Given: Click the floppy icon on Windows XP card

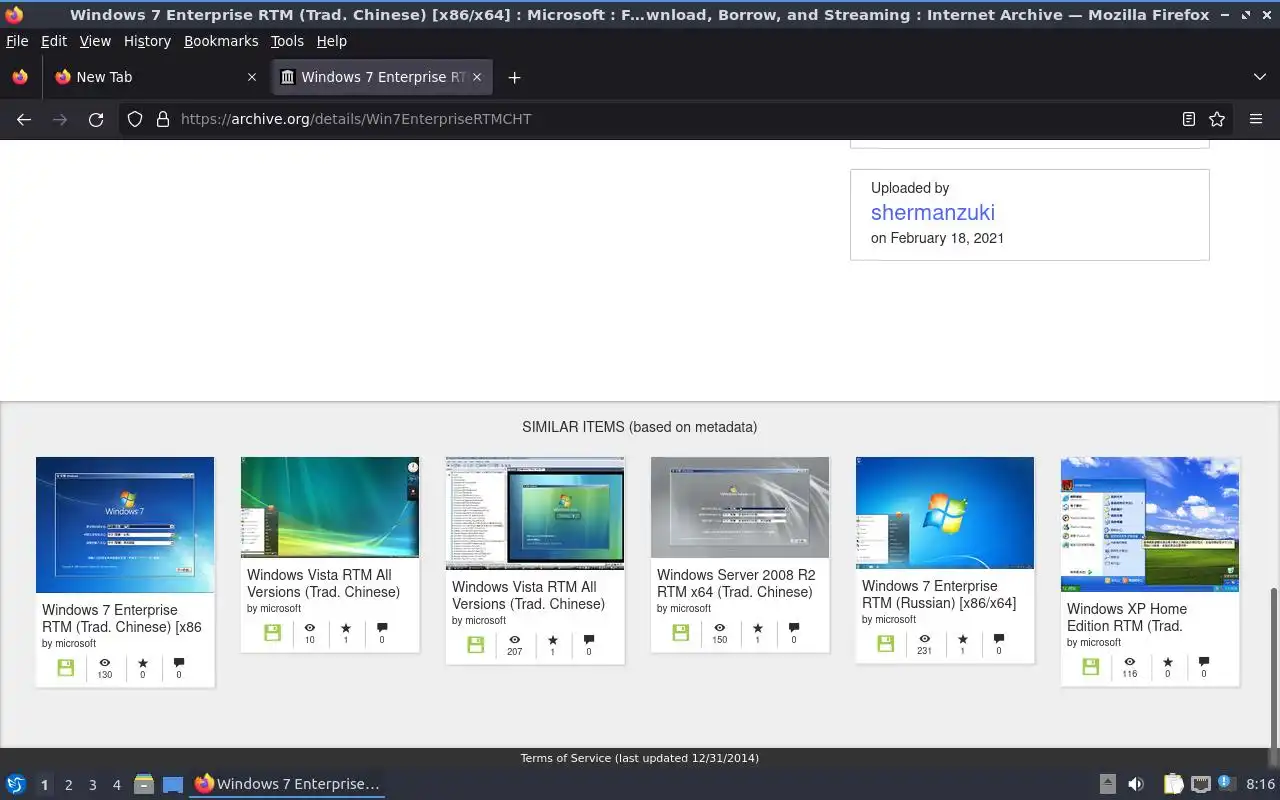Looking at the screenshot, I should [x=1091, y=667].
